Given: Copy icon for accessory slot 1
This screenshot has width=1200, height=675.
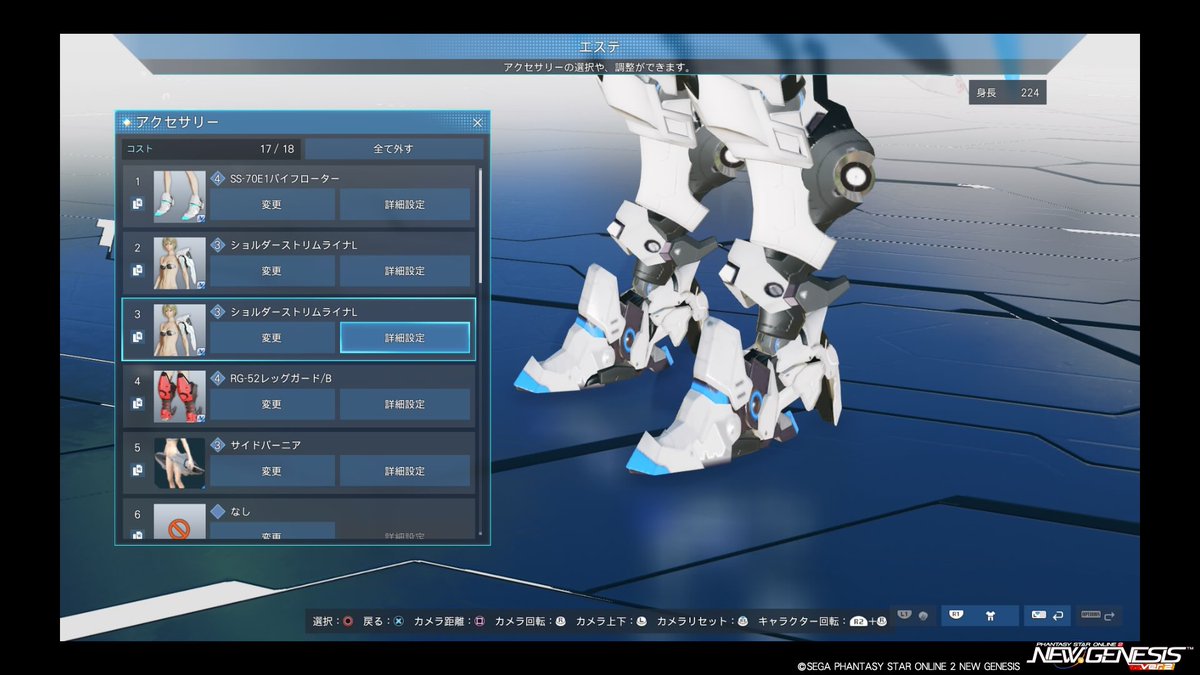Looking at the screenshot, I should click(138, 204).
